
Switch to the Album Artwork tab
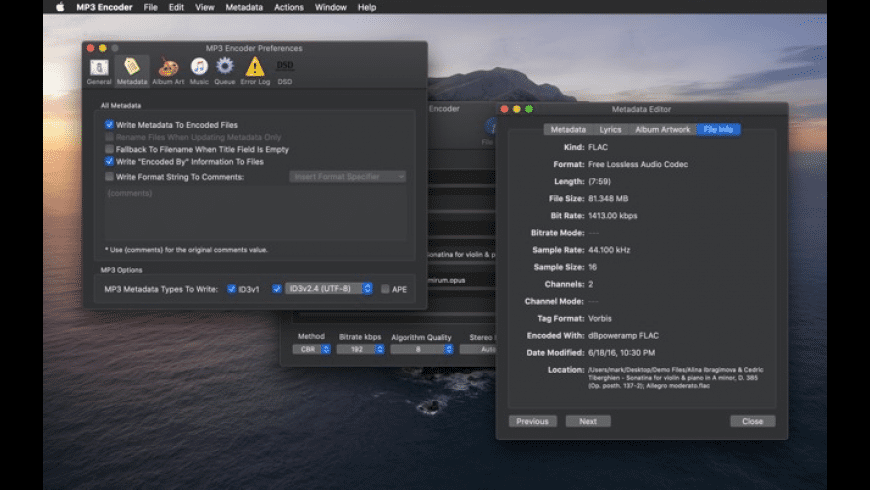[662, 129]
